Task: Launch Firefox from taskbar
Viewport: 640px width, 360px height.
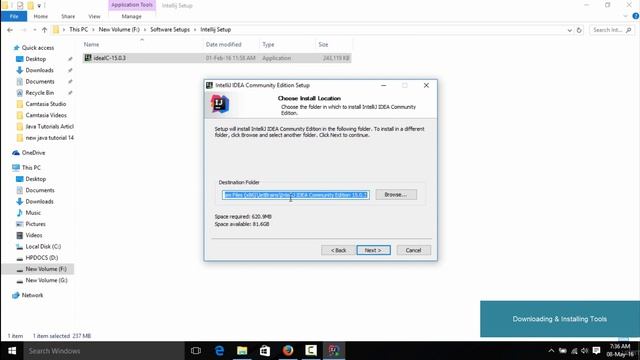Action: point(288,351)
